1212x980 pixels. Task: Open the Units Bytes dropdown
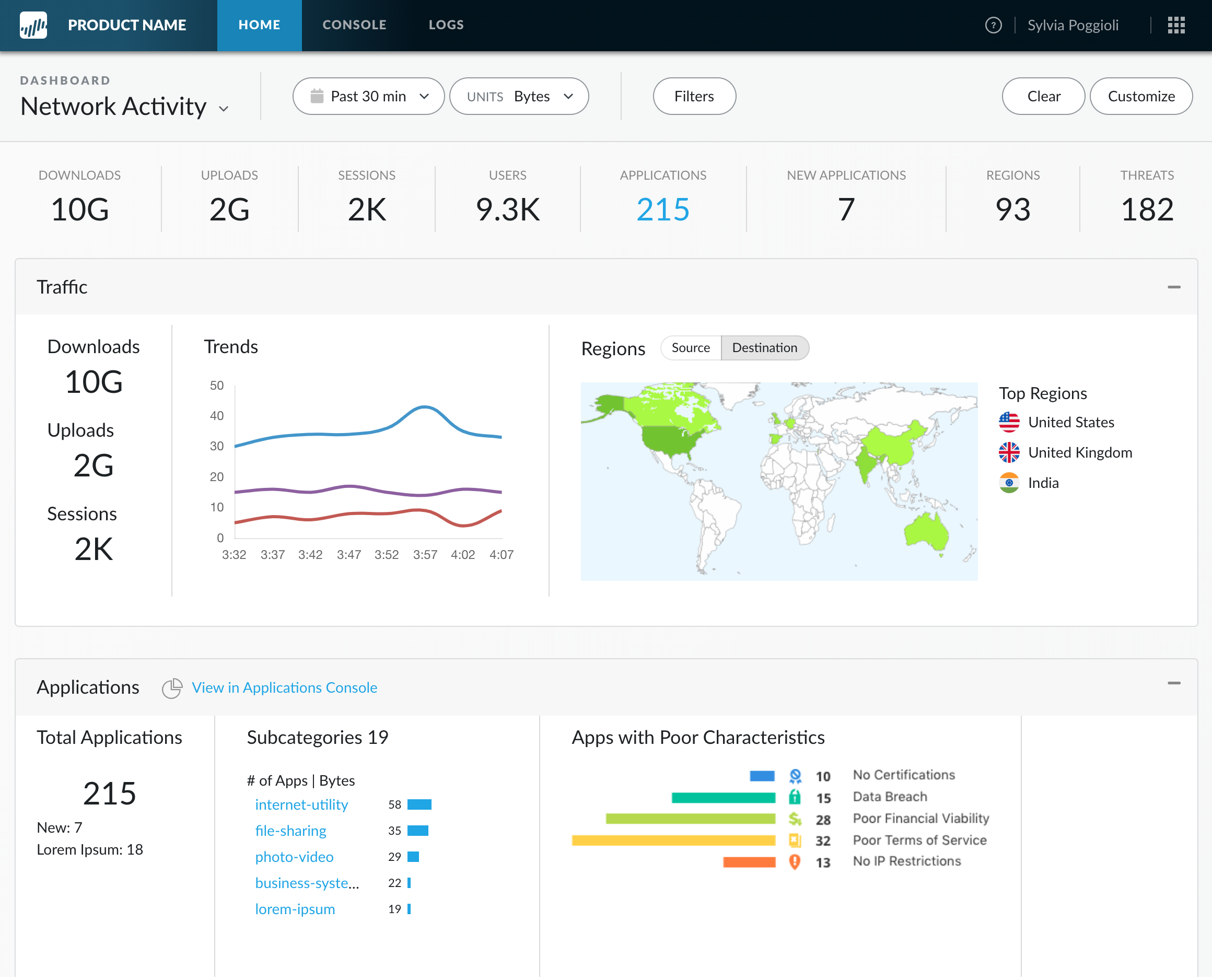tap(519, 97)
